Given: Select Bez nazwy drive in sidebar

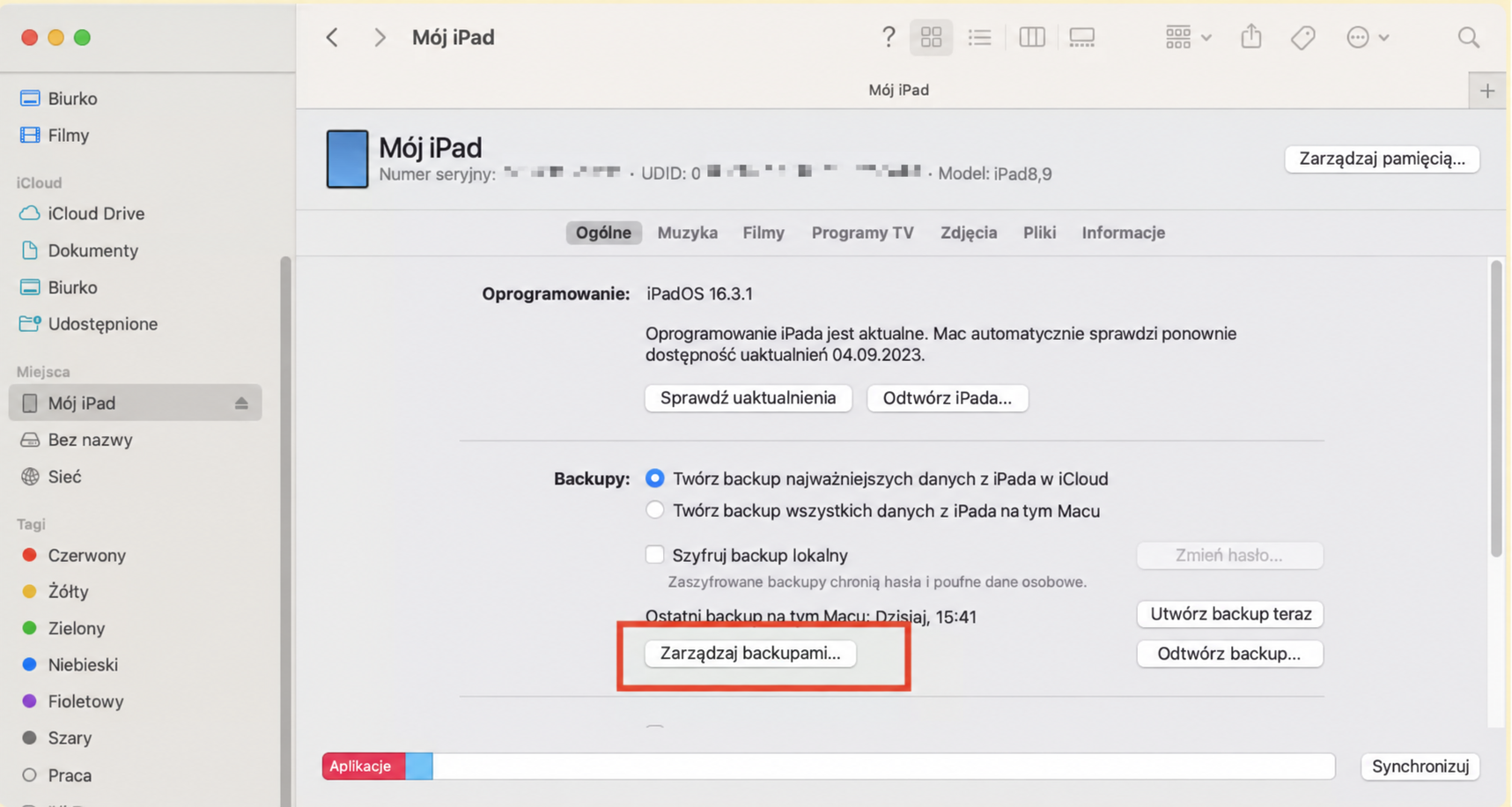Looking at the screenshot, I should [76, 440].
